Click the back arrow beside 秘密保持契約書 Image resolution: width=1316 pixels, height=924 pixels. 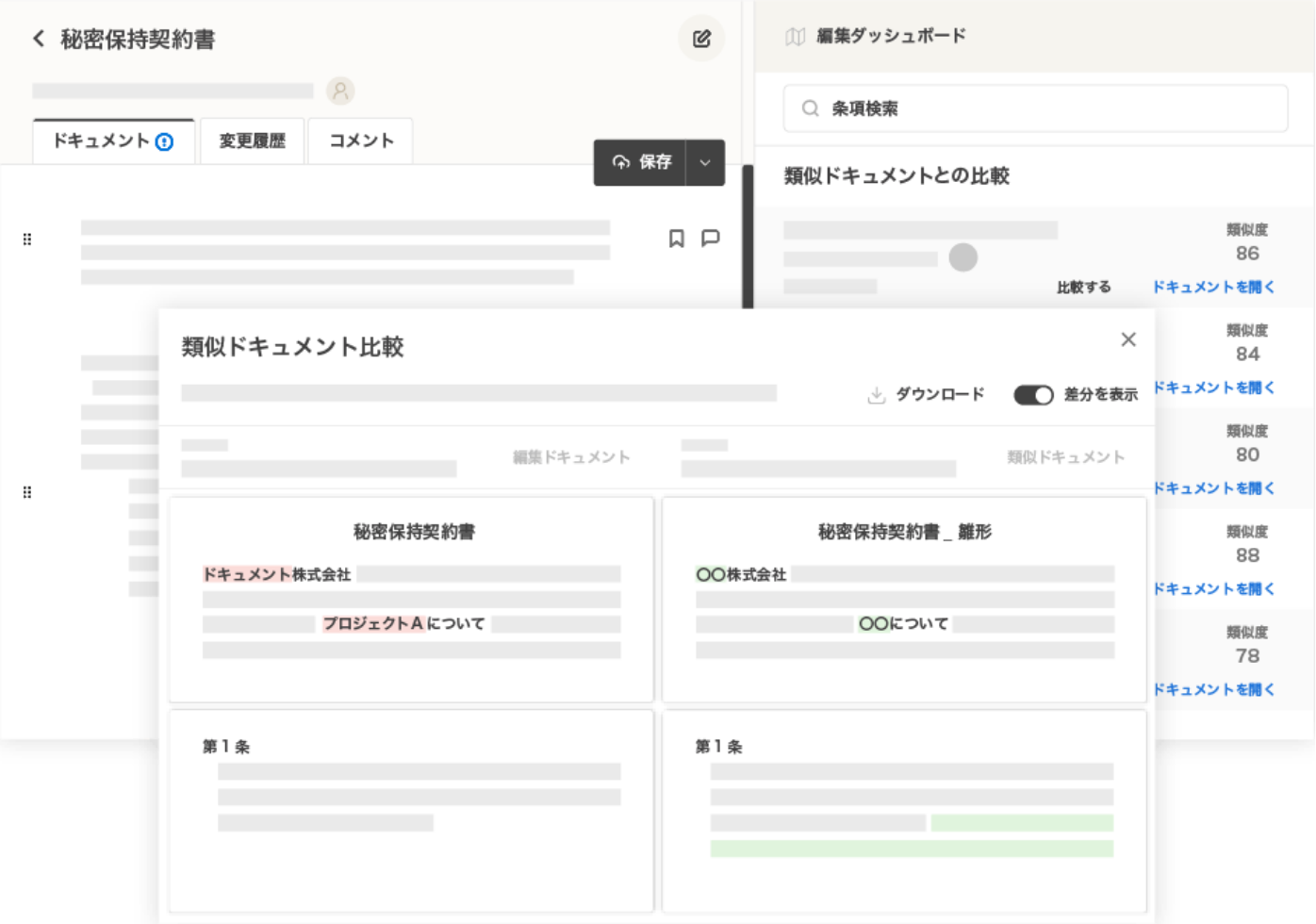(39, 39)
